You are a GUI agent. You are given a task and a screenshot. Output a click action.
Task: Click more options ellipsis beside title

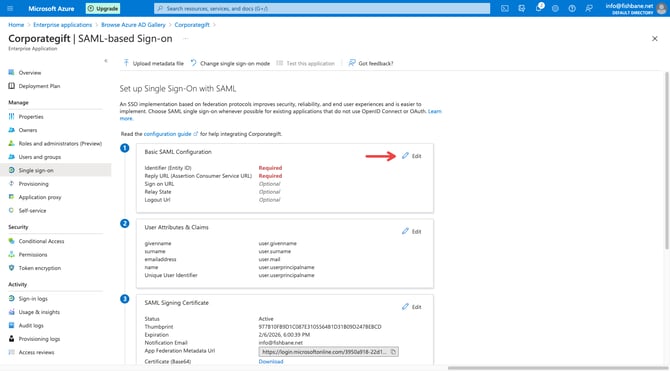[x=185, y=38]
